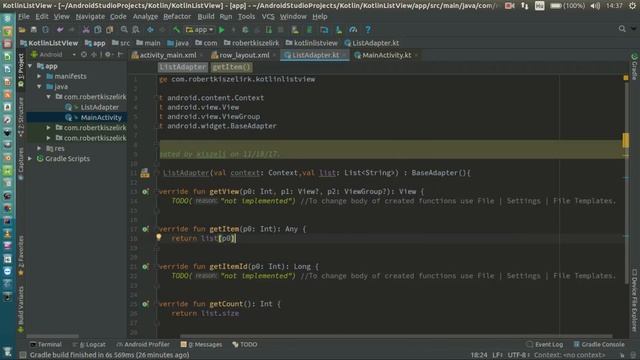Collapse the java folder
Viewport: 640px width, 360px height.
click(39, 87)
